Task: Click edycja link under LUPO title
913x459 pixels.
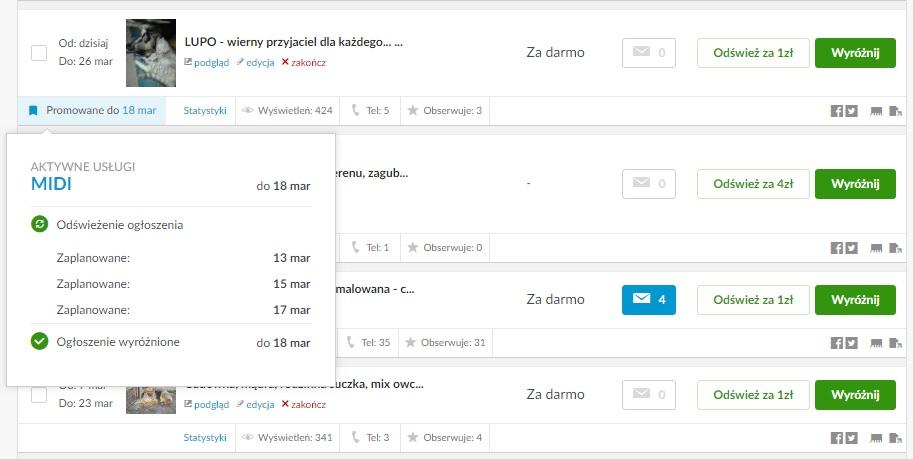Action: pyautogui.click(x=255, y=63)
